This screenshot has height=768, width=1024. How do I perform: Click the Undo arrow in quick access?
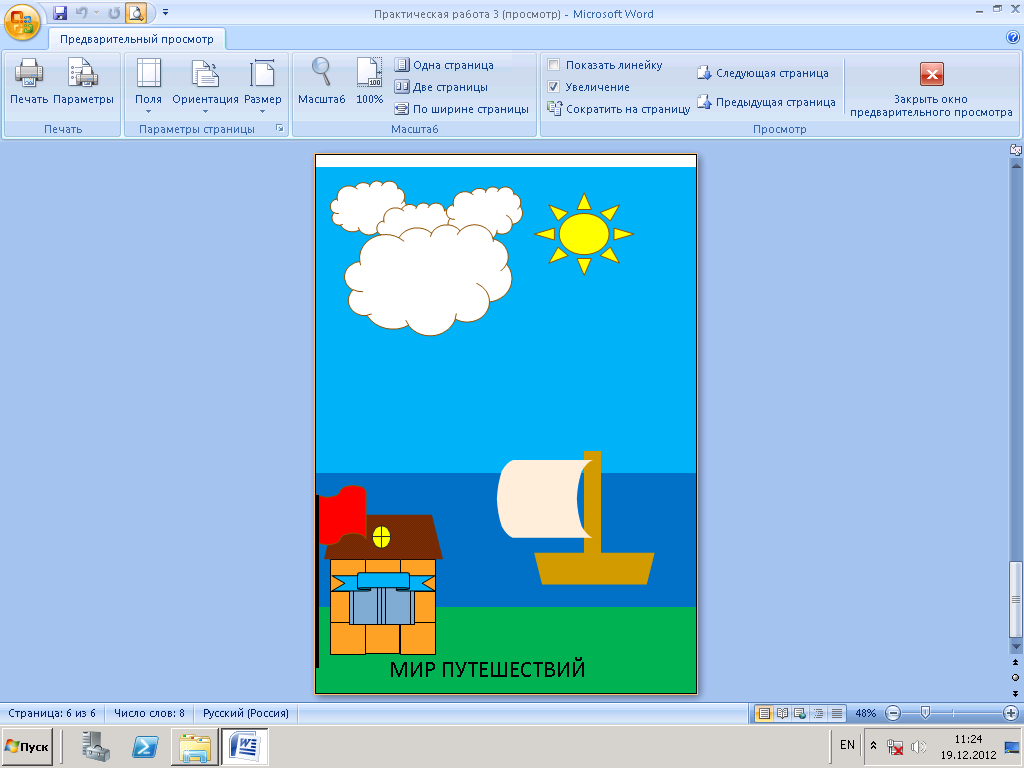click(x=81, y=12)
